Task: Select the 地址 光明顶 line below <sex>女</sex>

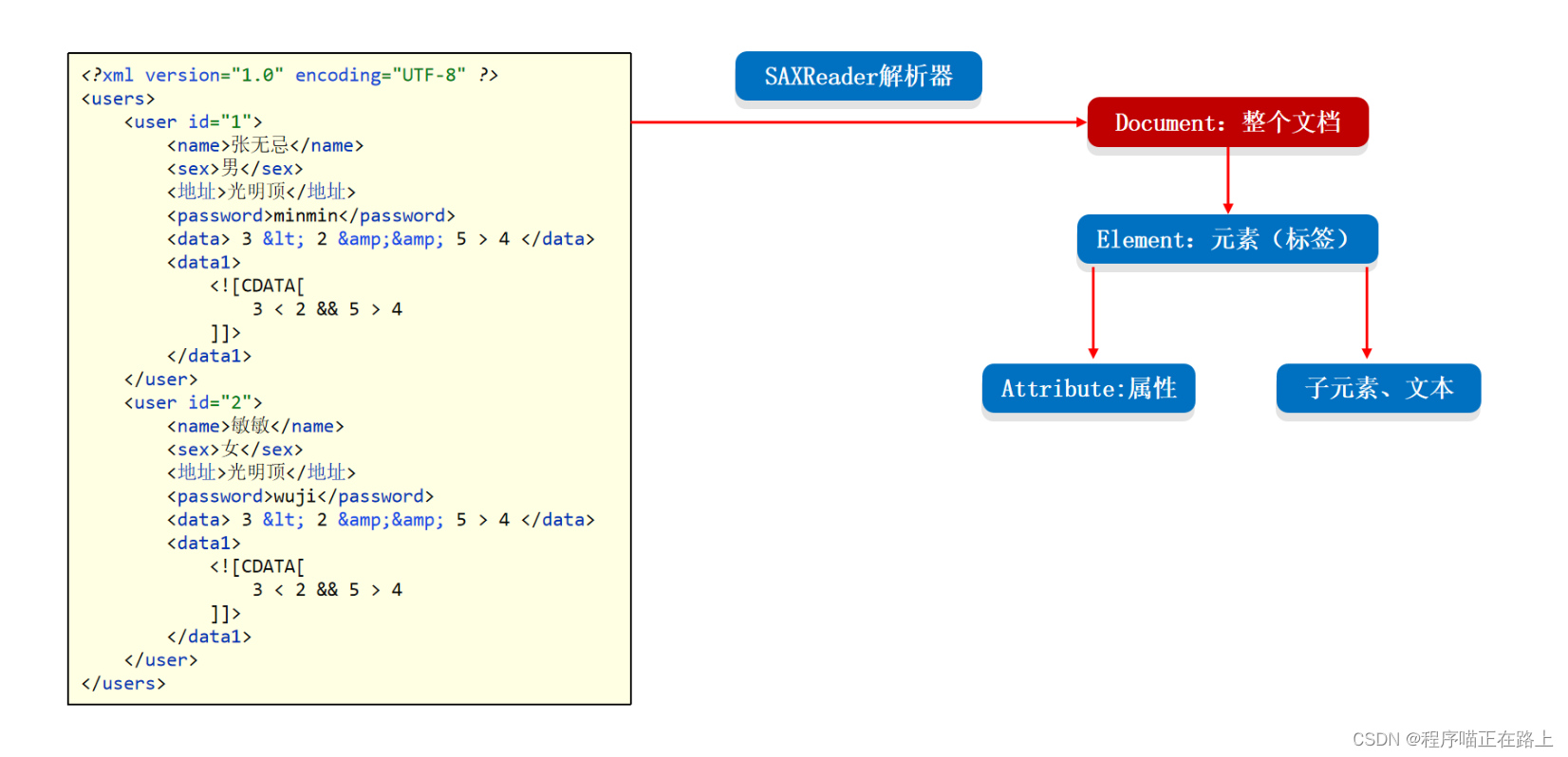Action: 261,472
